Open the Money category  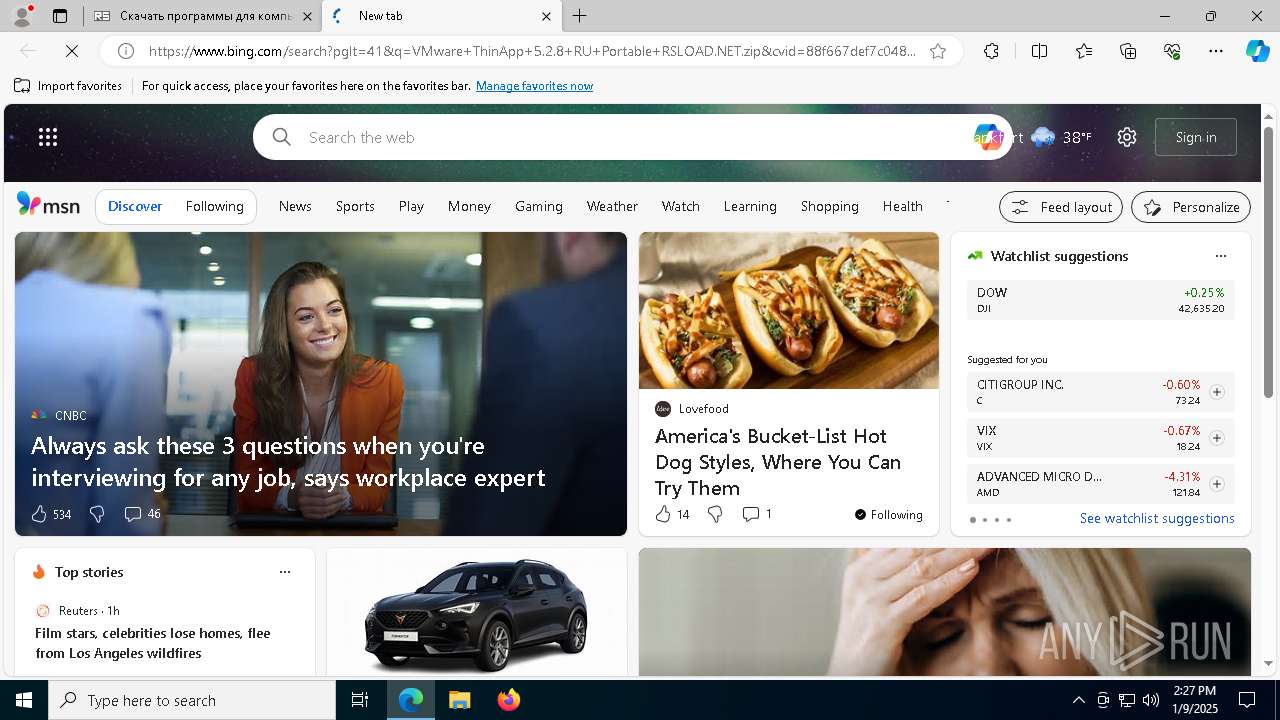(469, 206)
